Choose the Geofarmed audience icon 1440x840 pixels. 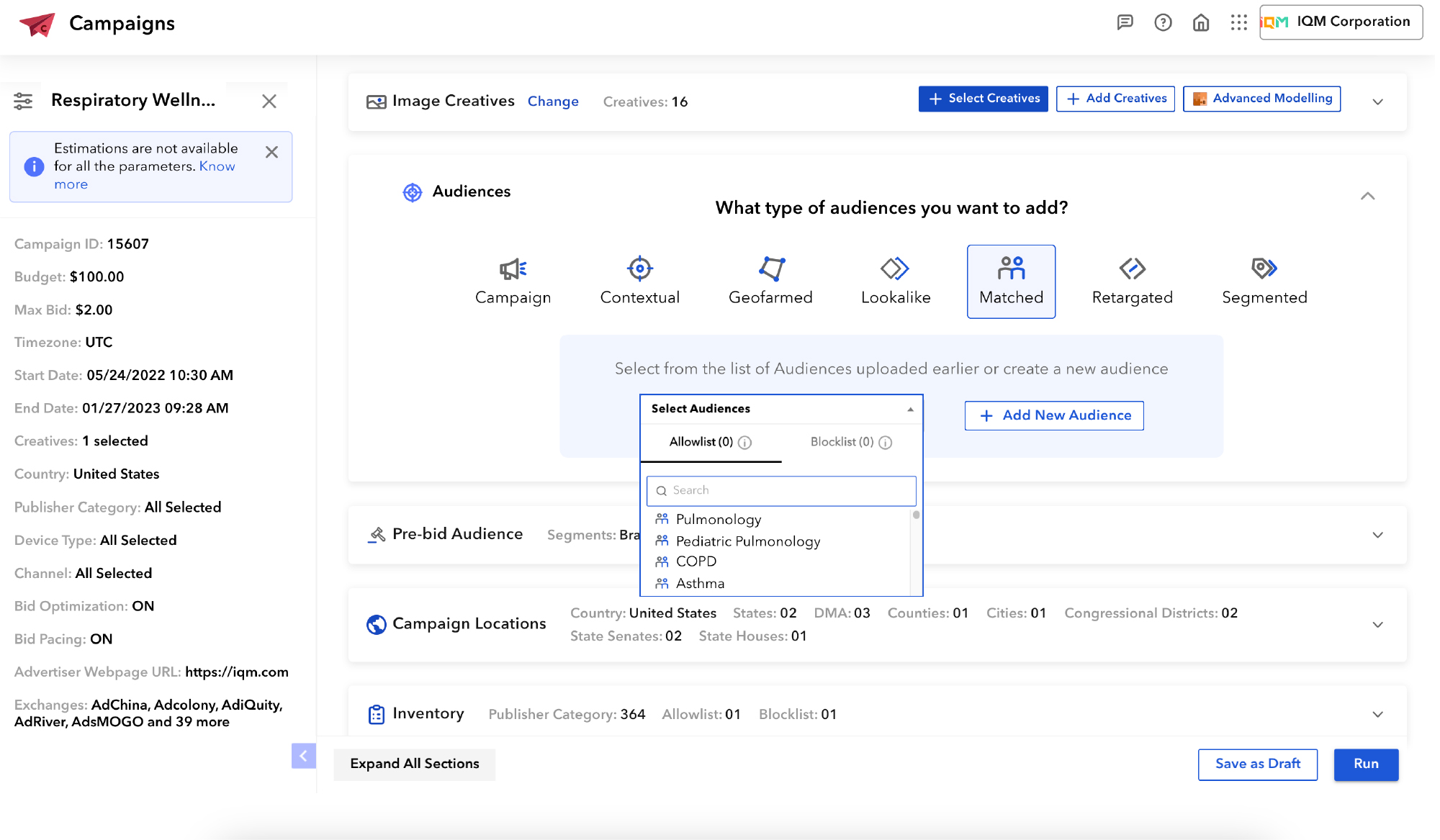pyautogui.click(x=770, y=269)
